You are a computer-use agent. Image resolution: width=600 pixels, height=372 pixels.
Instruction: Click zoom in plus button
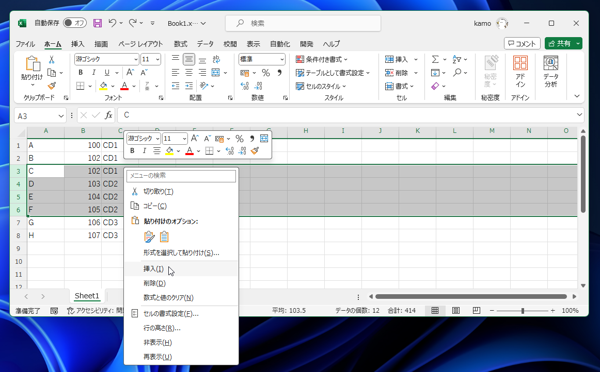pyautogui.click(x=553, y=311)
